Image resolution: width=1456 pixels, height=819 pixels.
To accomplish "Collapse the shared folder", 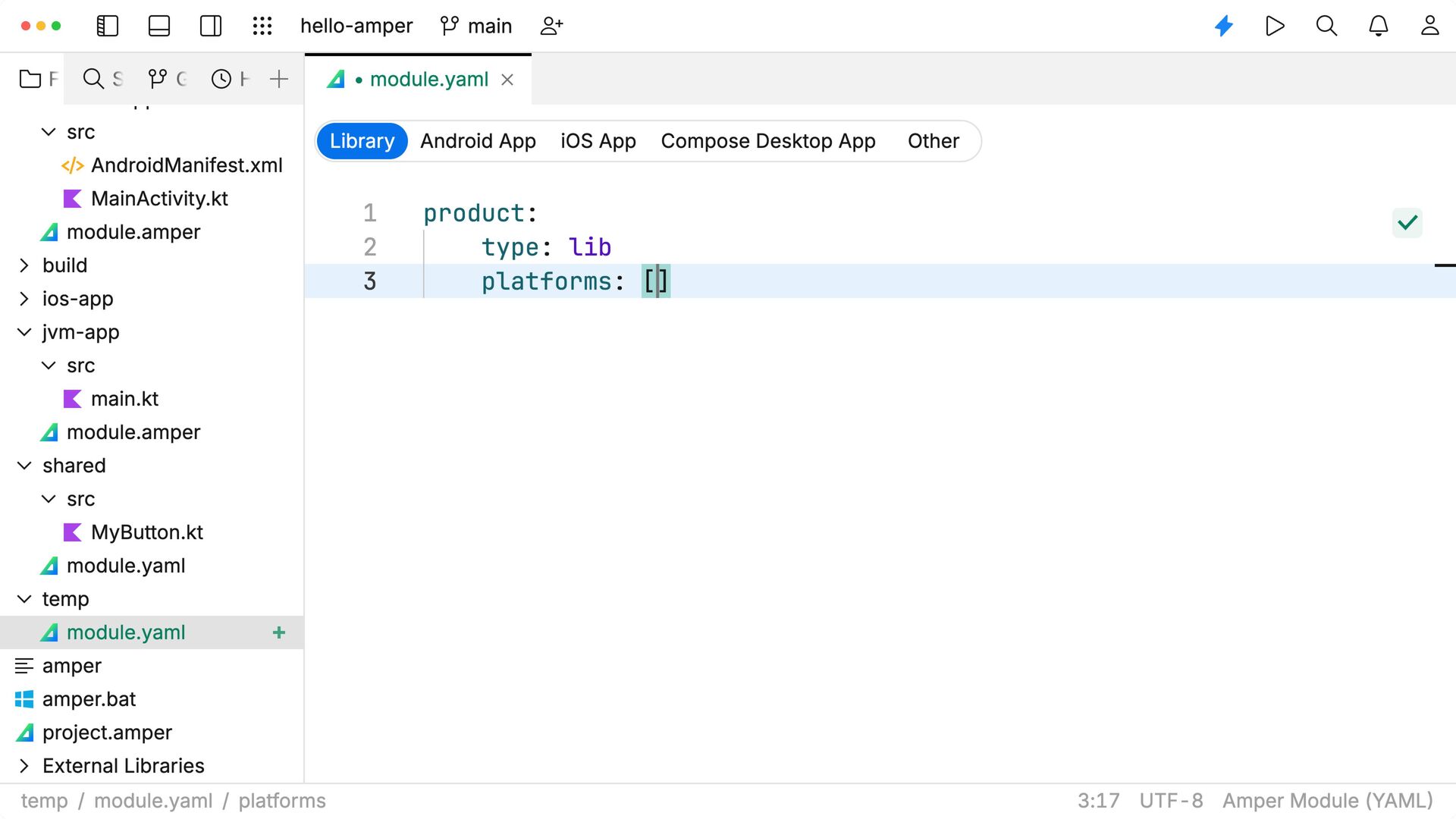I will (24, 466).
